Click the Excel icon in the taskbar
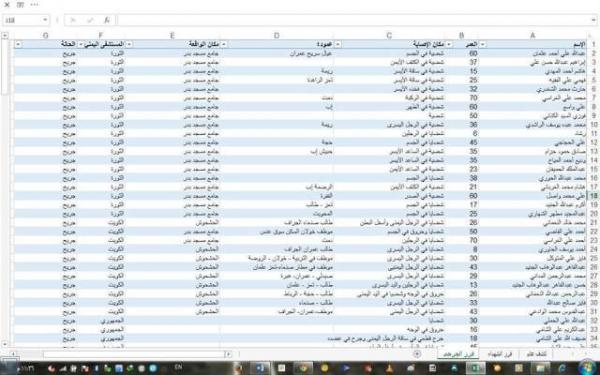The image size is (600, 375). click(476, 368)
